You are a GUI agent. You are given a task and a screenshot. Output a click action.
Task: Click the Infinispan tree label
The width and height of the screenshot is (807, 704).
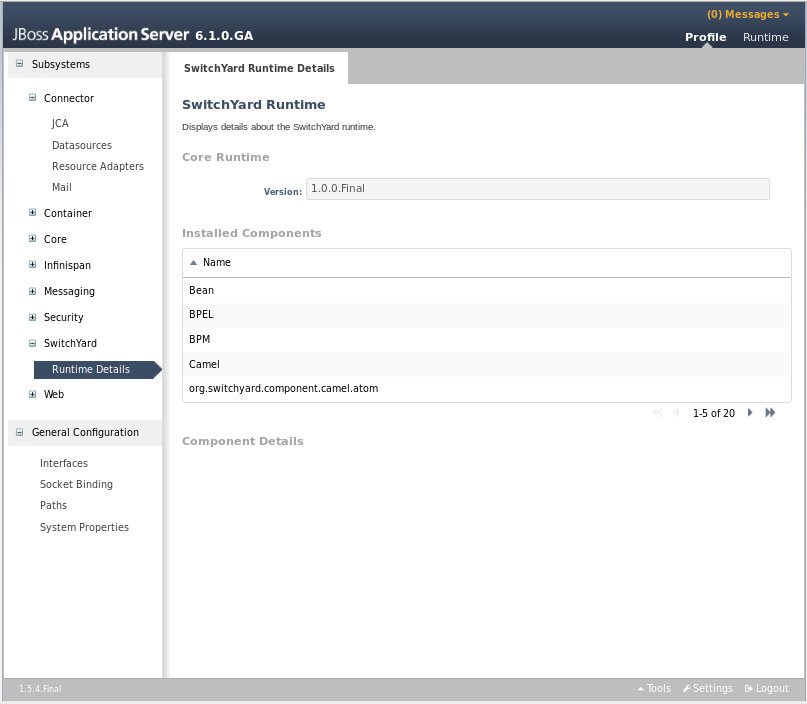pos(67,266)
